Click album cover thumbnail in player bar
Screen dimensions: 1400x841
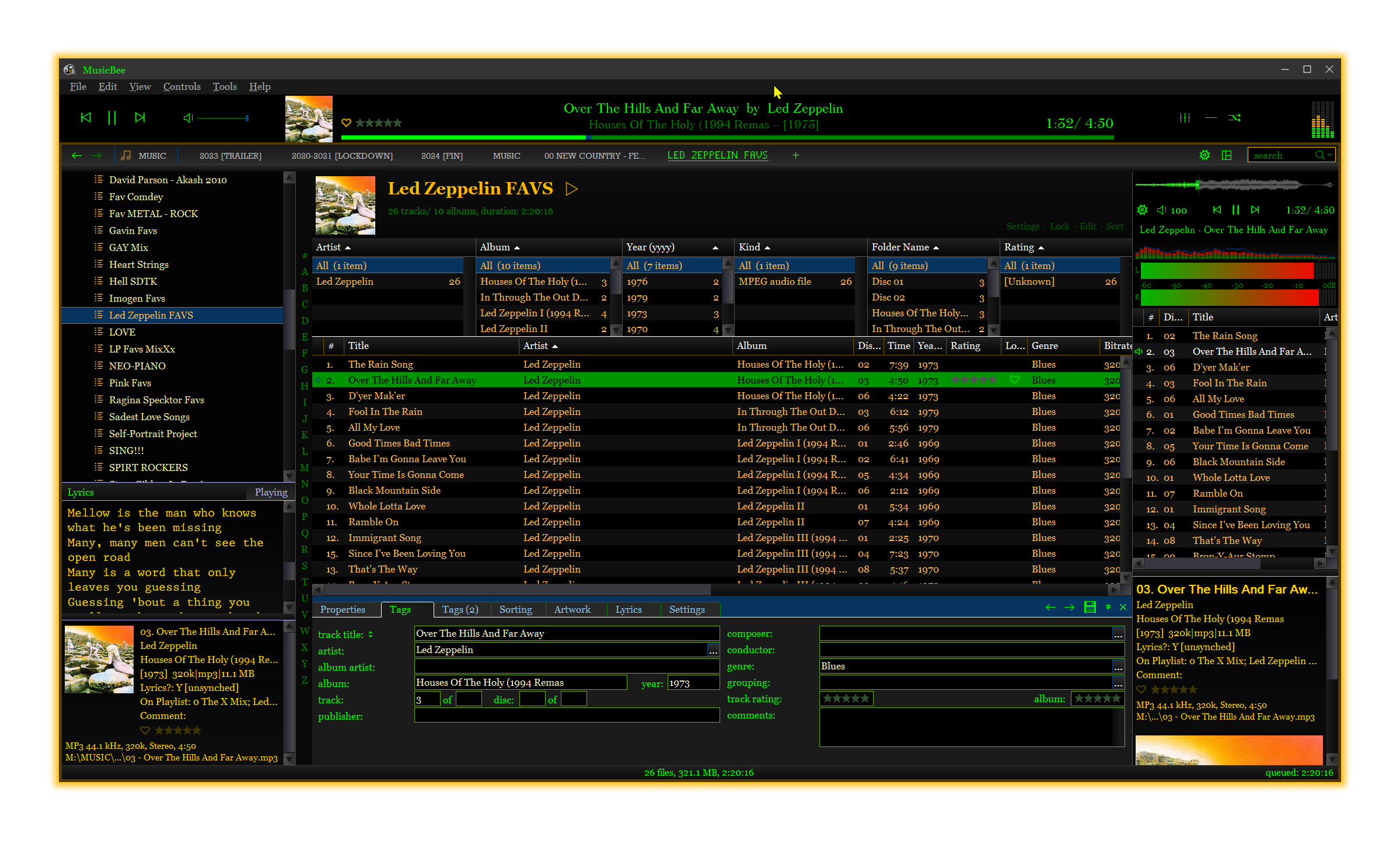point(309,118)
